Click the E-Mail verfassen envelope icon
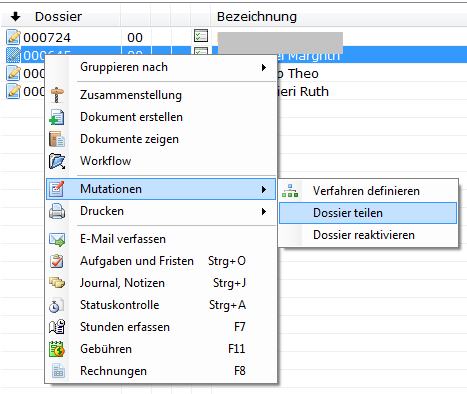 pos(57,239)
